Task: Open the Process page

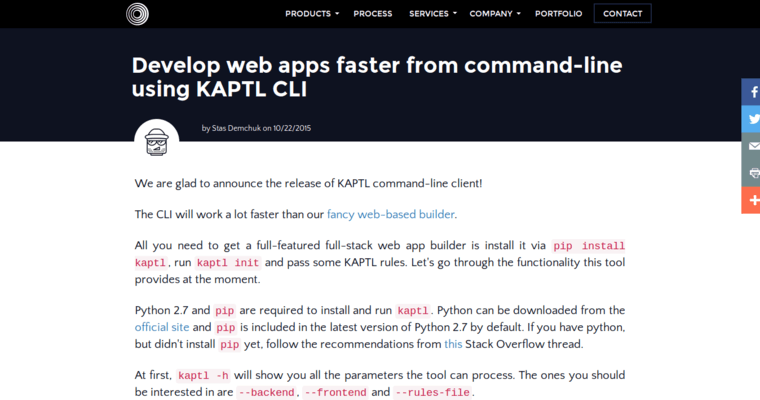Action: click(372, 14)
